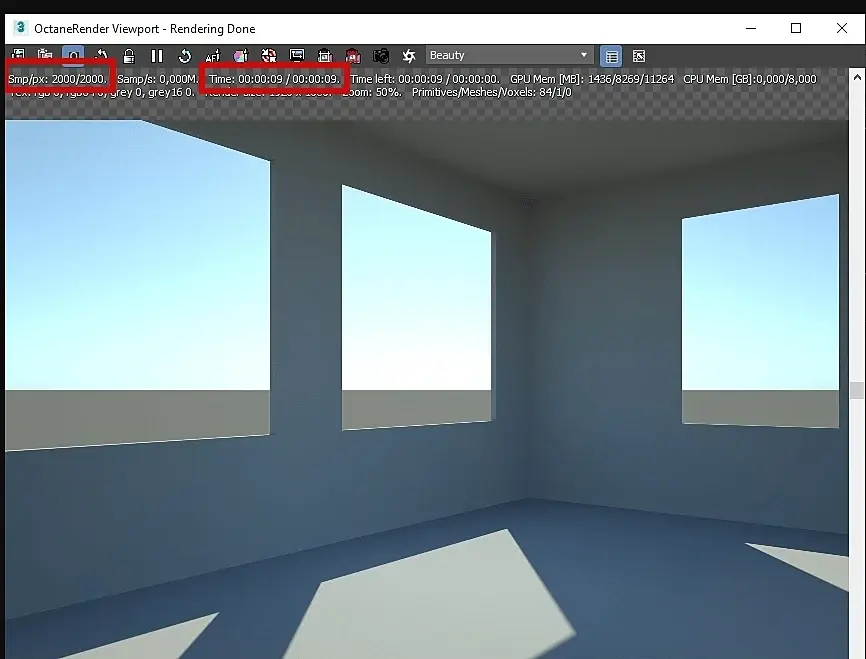Click the aperture shutter icon

409,56
